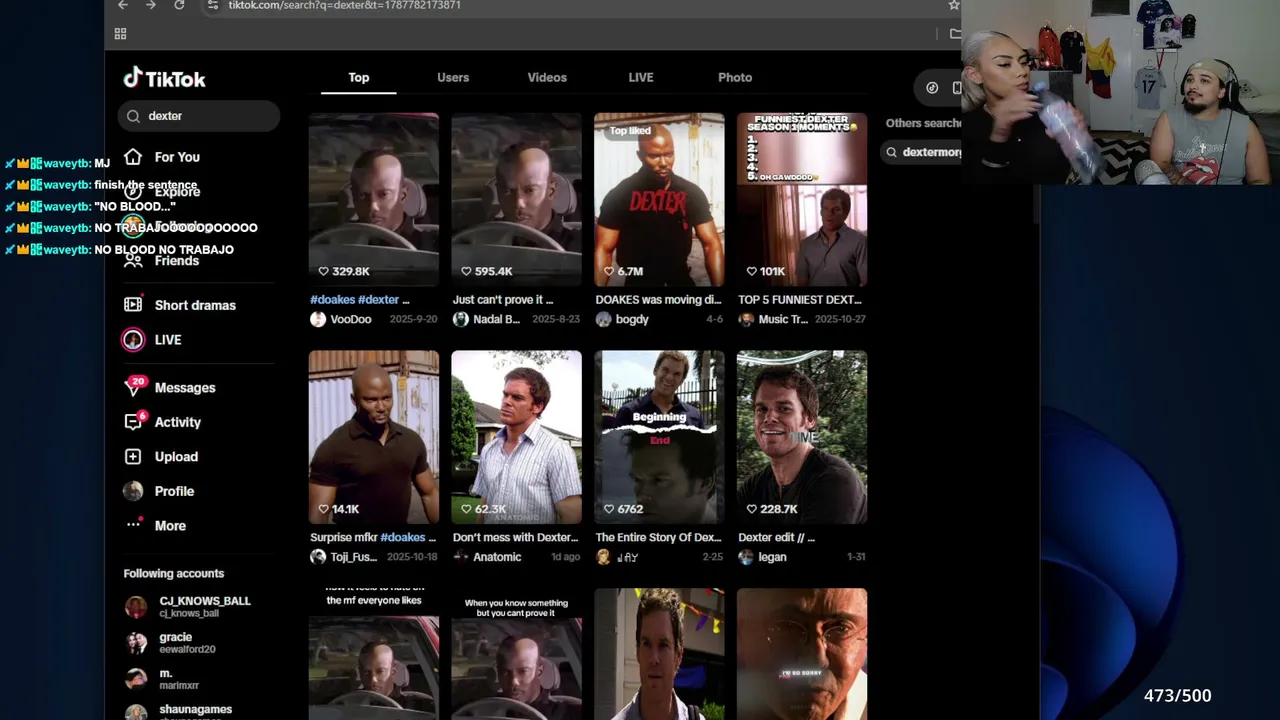
Task: Open the browser apps grid icon
Action: click(x=120, y=34)
